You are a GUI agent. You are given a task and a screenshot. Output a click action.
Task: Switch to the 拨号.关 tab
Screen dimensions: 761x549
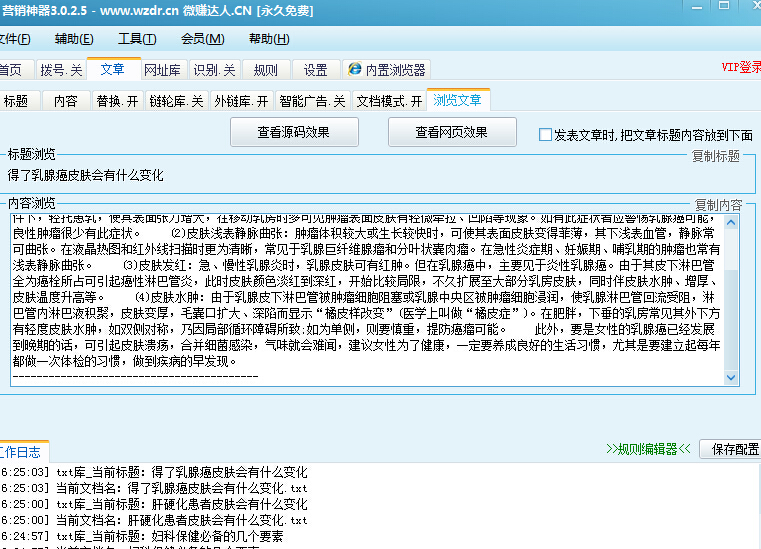(x=61, y=70)
